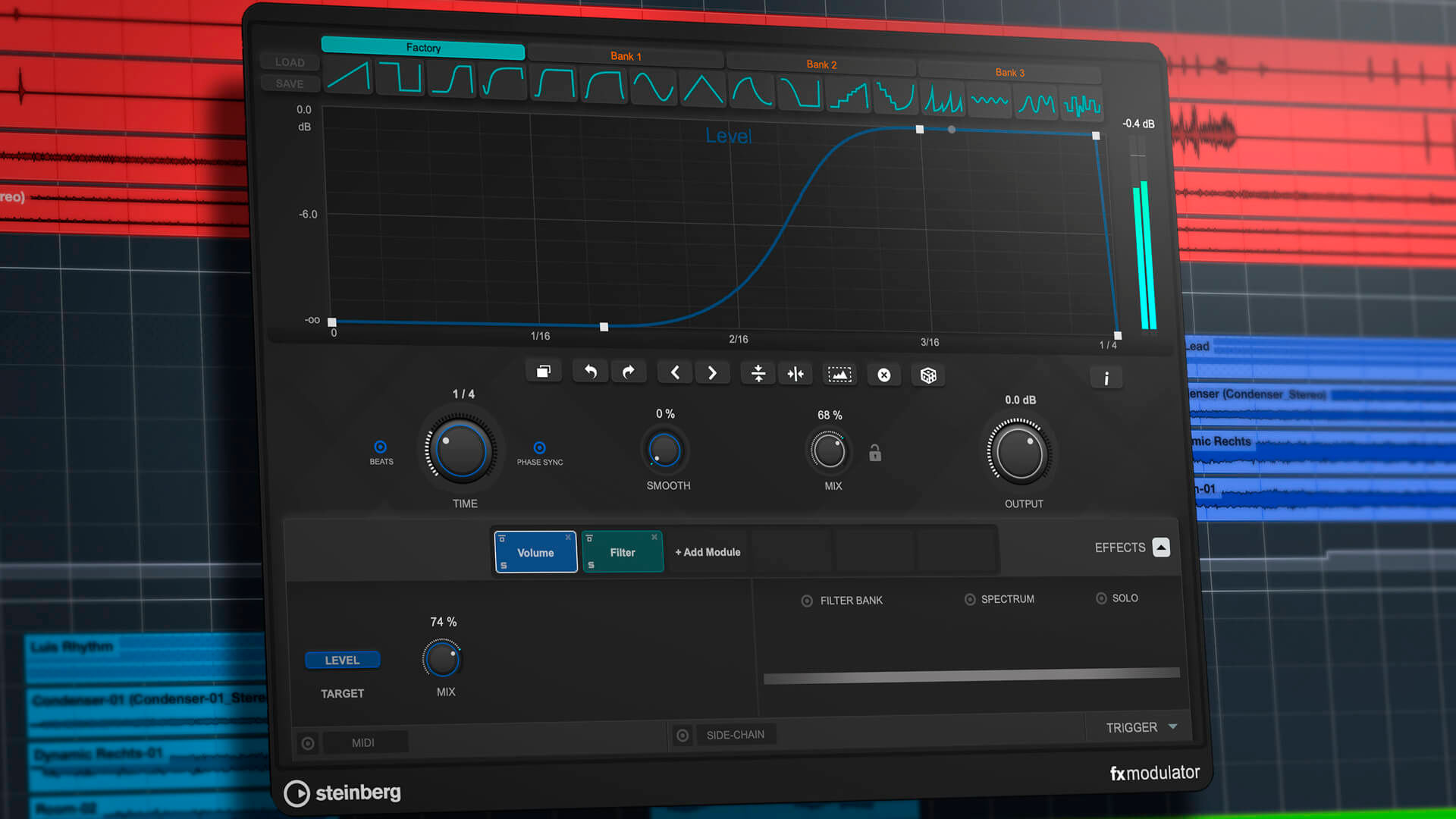
Task: Shift curve right with arrow button
Action: click(712, 373)
